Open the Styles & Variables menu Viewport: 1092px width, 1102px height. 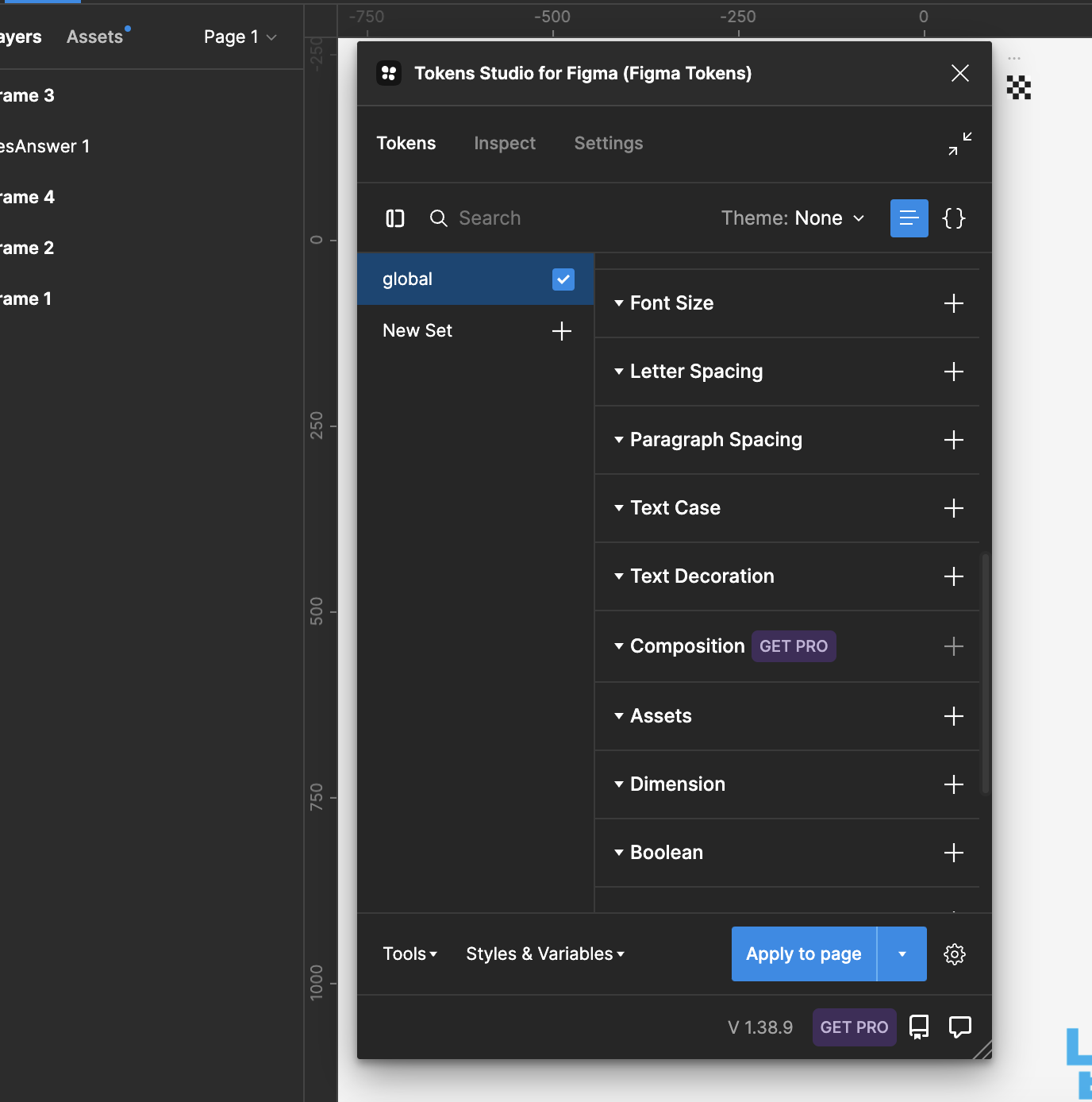pyautogui.click(x=545, y=954)
